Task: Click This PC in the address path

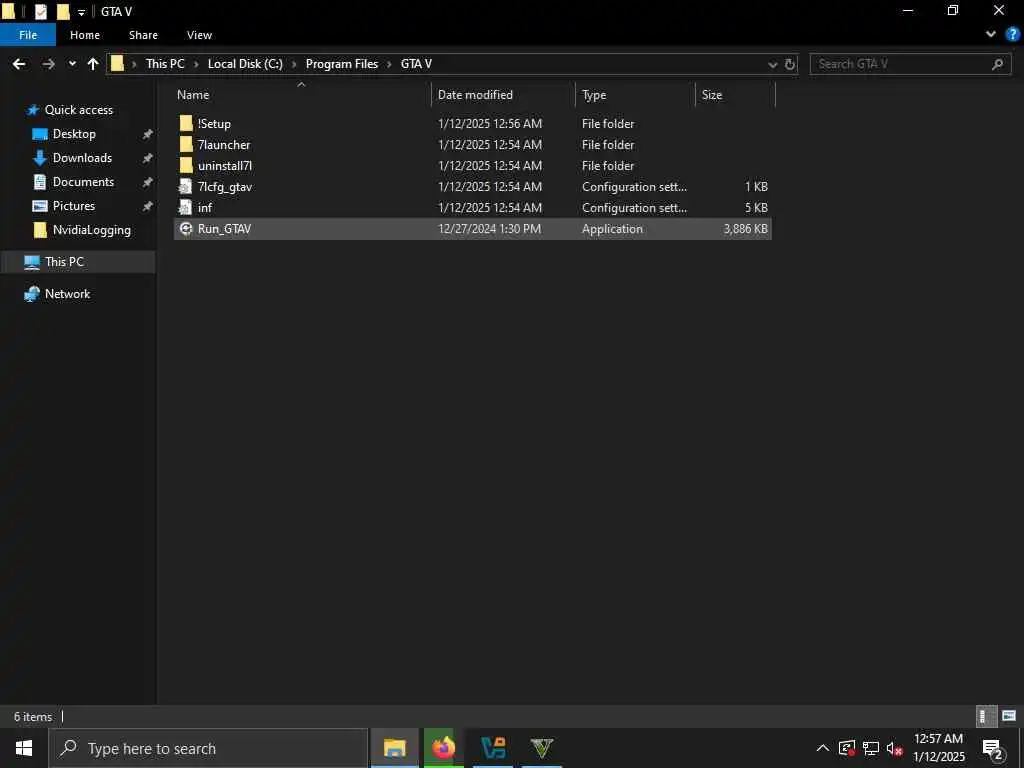Action: pos(165,64)
